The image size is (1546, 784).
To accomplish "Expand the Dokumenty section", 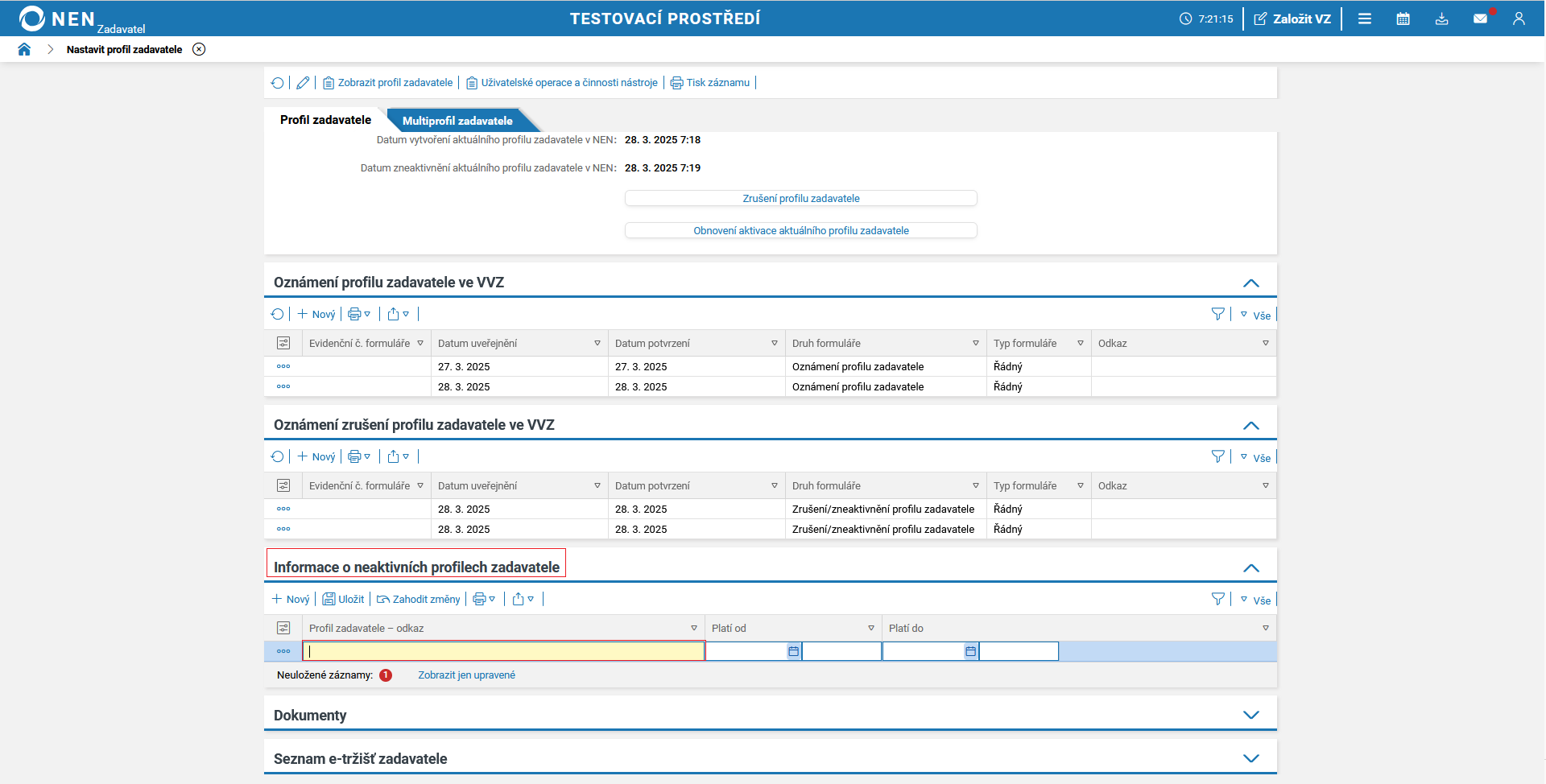I will click(1250, 715).
